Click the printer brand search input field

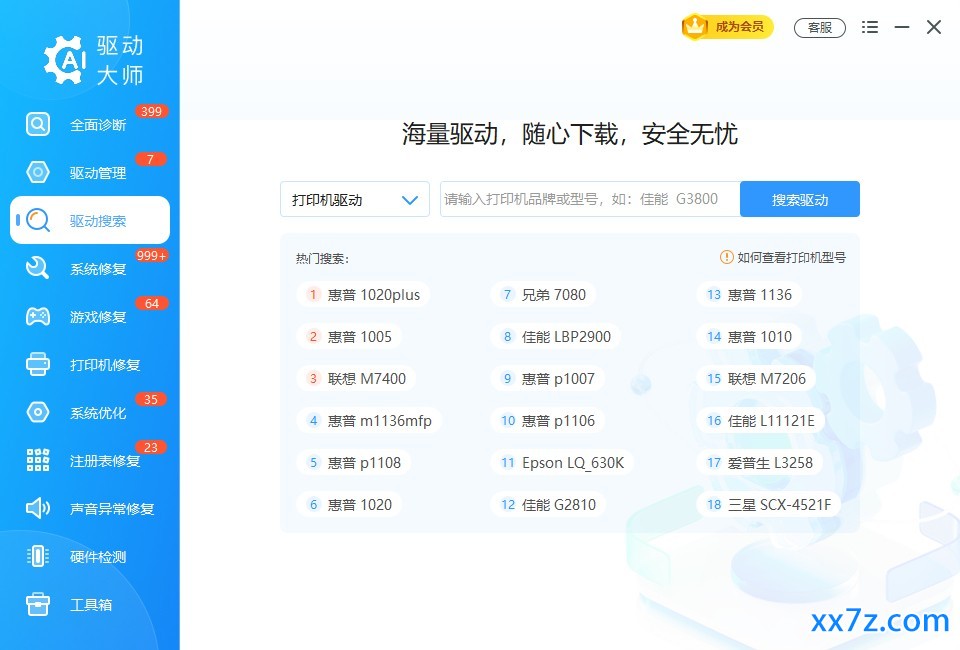tap(590, 200)
